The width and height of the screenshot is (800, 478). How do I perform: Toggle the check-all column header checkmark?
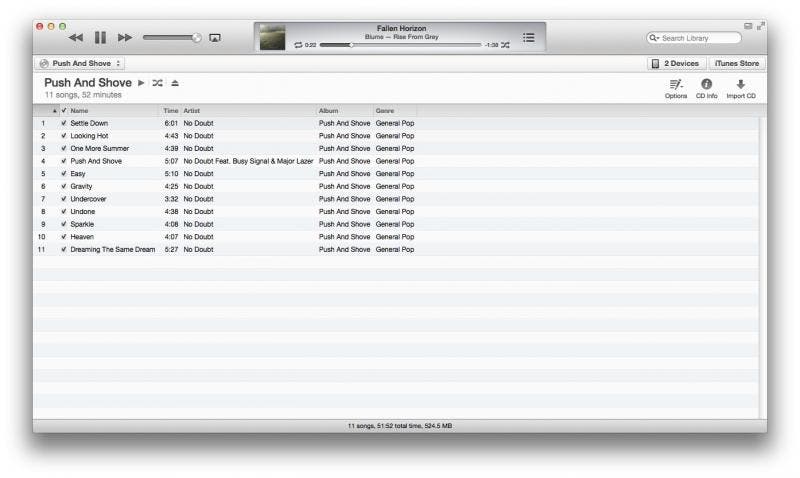[64, 111]
